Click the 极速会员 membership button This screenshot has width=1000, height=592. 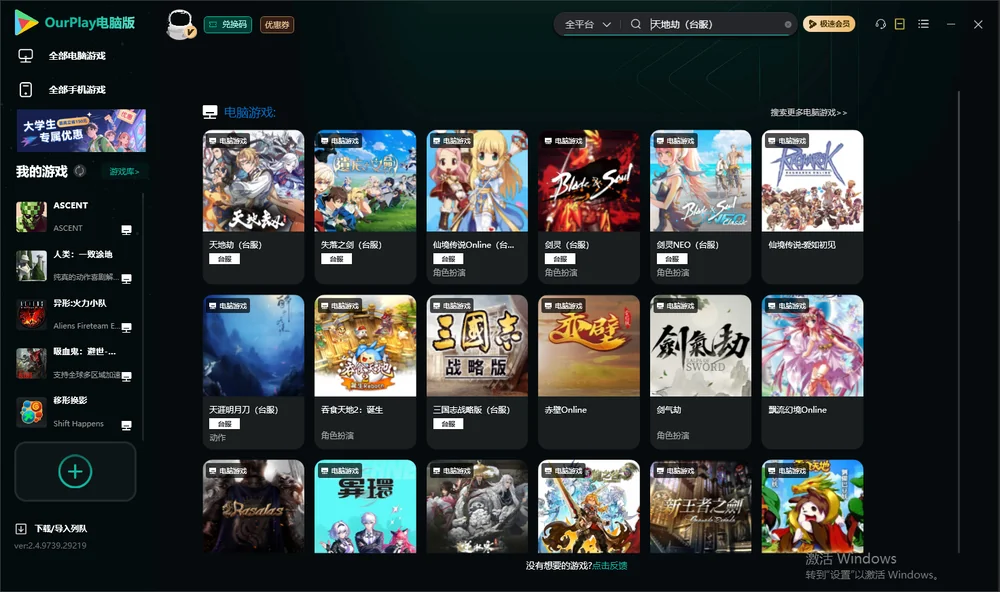click(829, 24)
